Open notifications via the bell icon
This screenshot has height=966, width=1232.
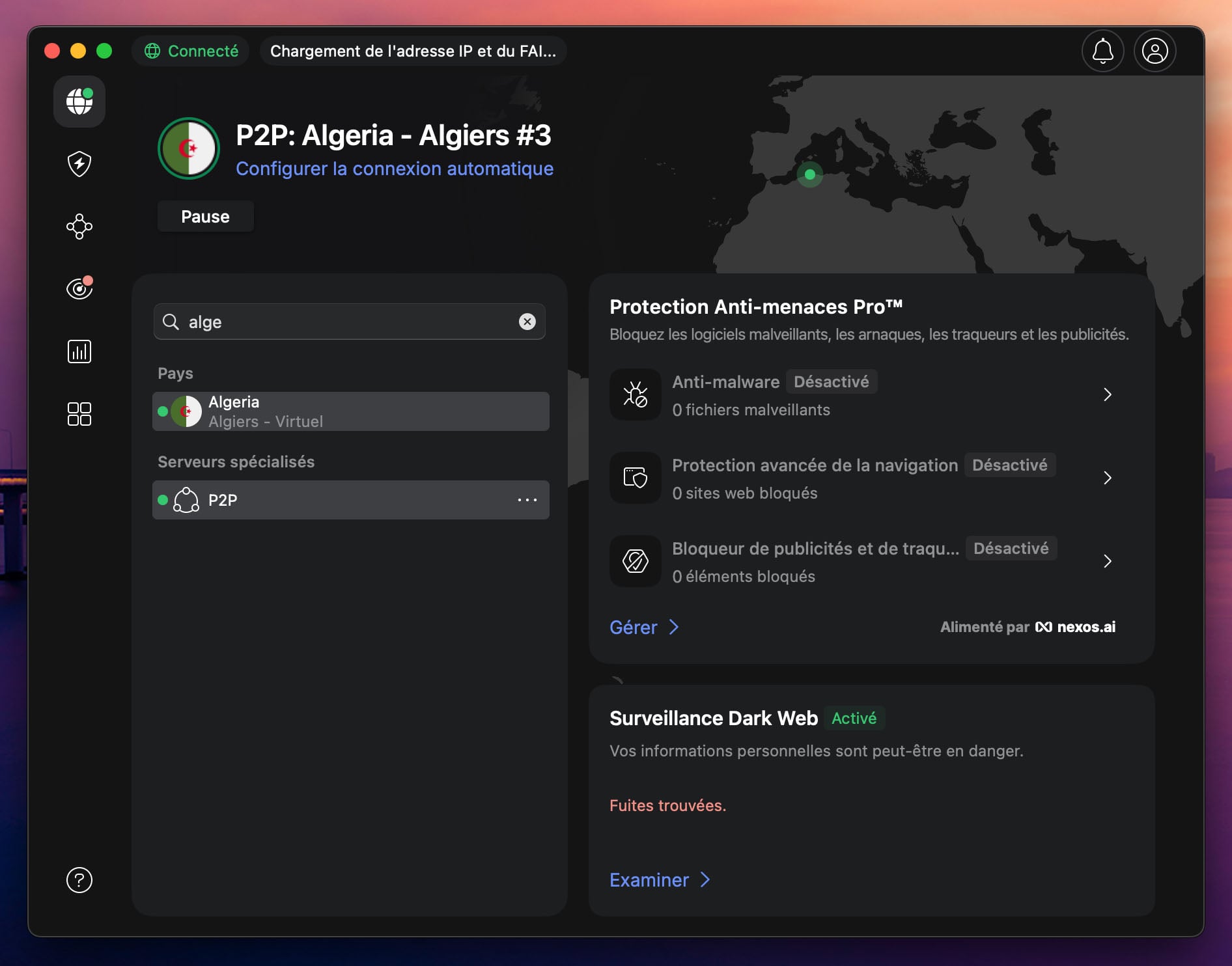pyautogui.click(x=1102, y=51)
